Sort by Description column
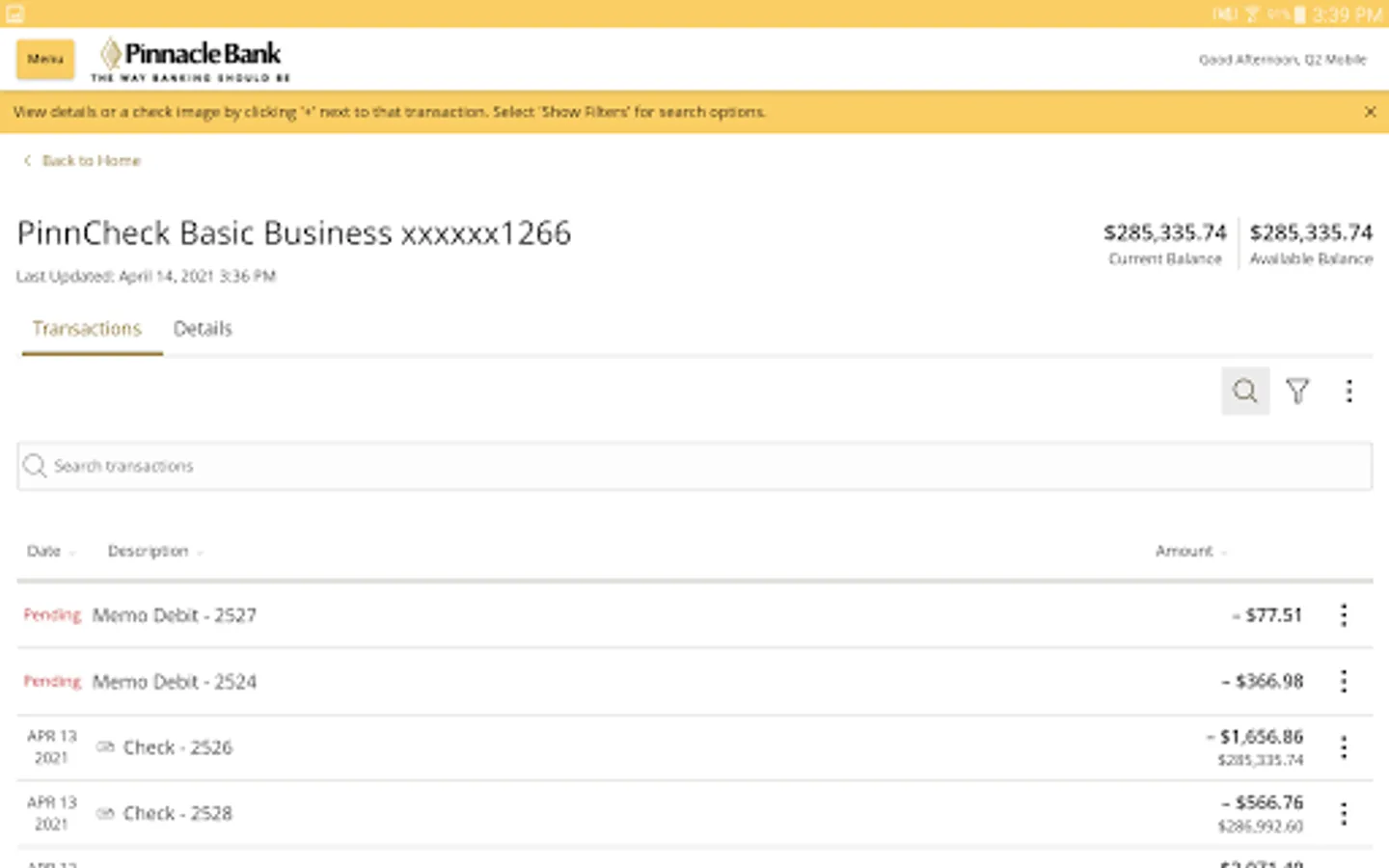1389x868 pixels. (155, 551)
